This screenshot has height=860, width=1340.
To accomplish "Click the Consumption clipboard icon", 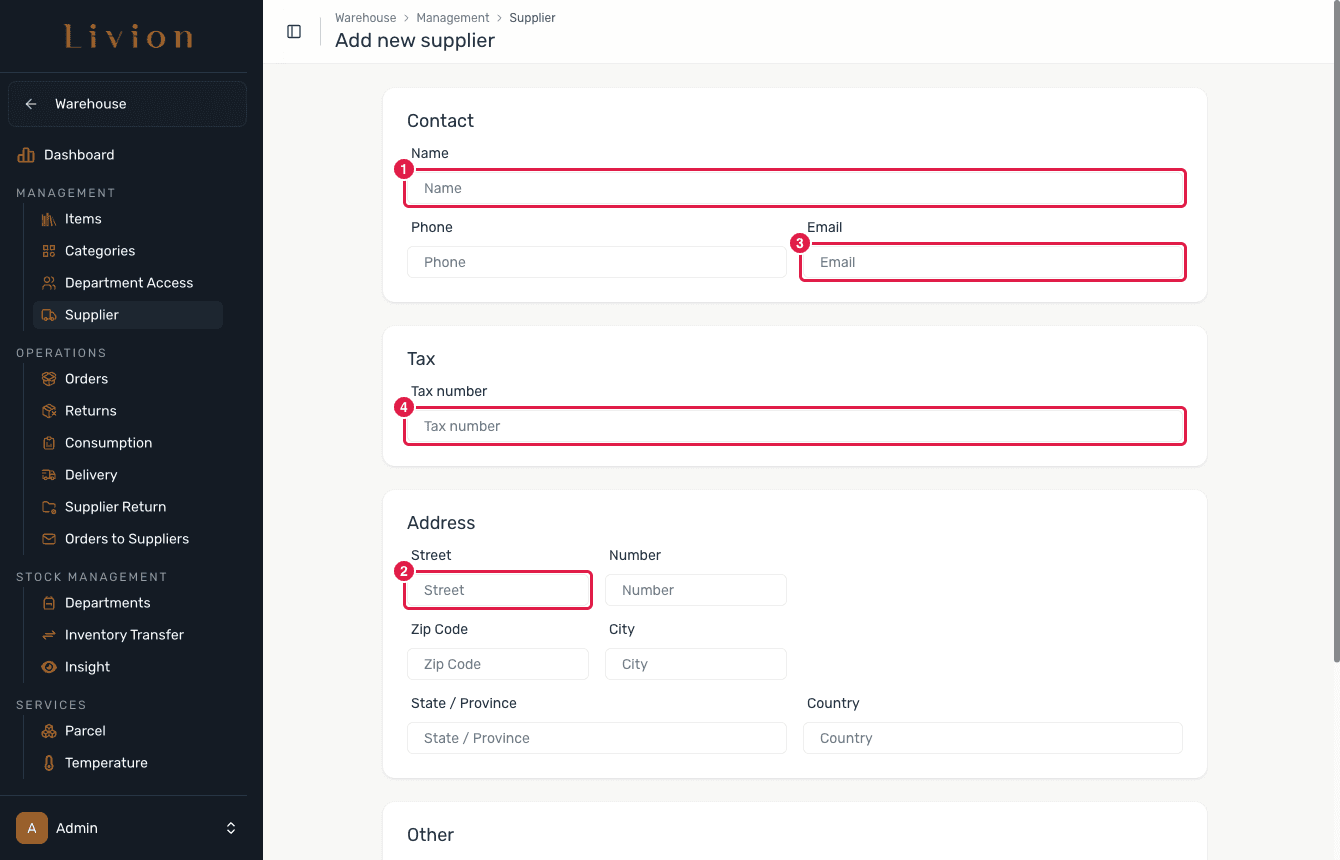I will click(48, 443).
